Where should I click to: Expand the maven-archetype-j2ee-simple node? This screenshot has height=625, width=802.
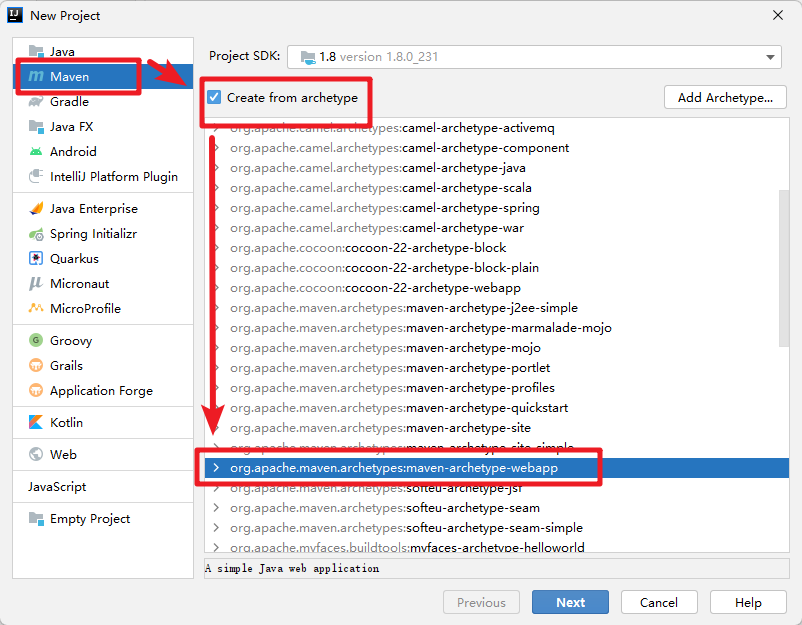point(217,307)
